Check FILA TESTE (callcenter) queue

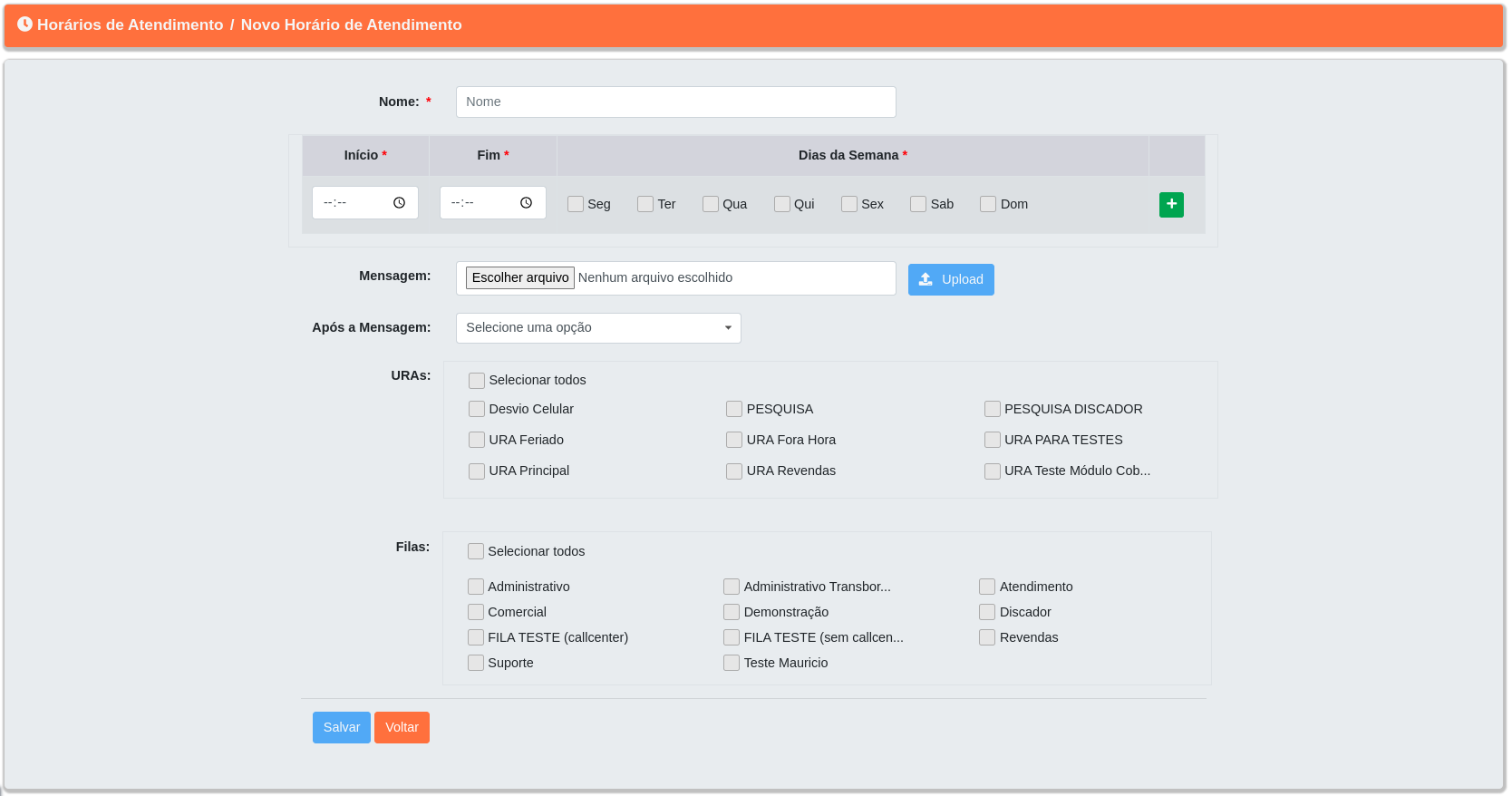476,637
